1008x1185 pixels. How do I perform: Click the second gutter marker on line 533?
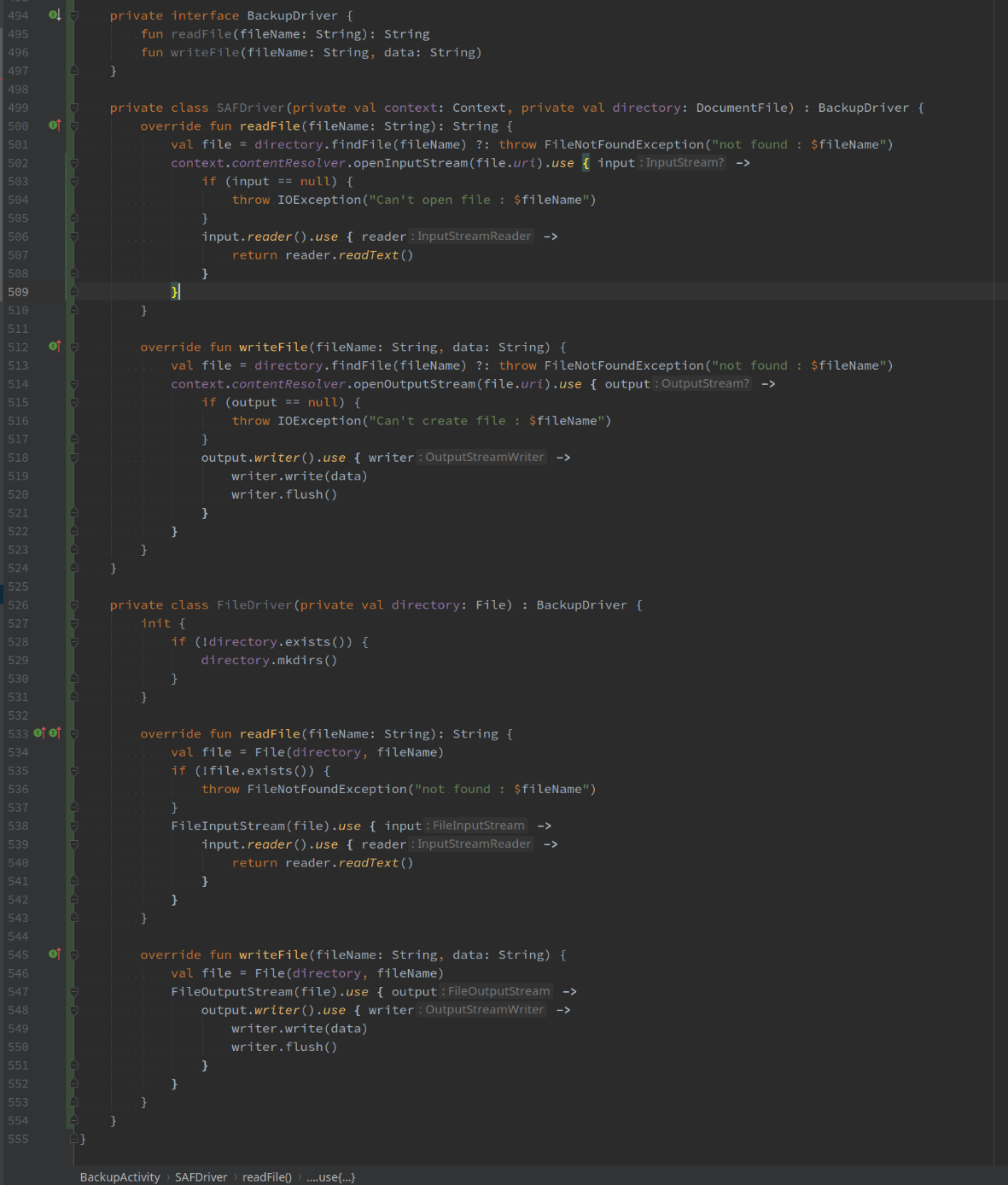55,733
